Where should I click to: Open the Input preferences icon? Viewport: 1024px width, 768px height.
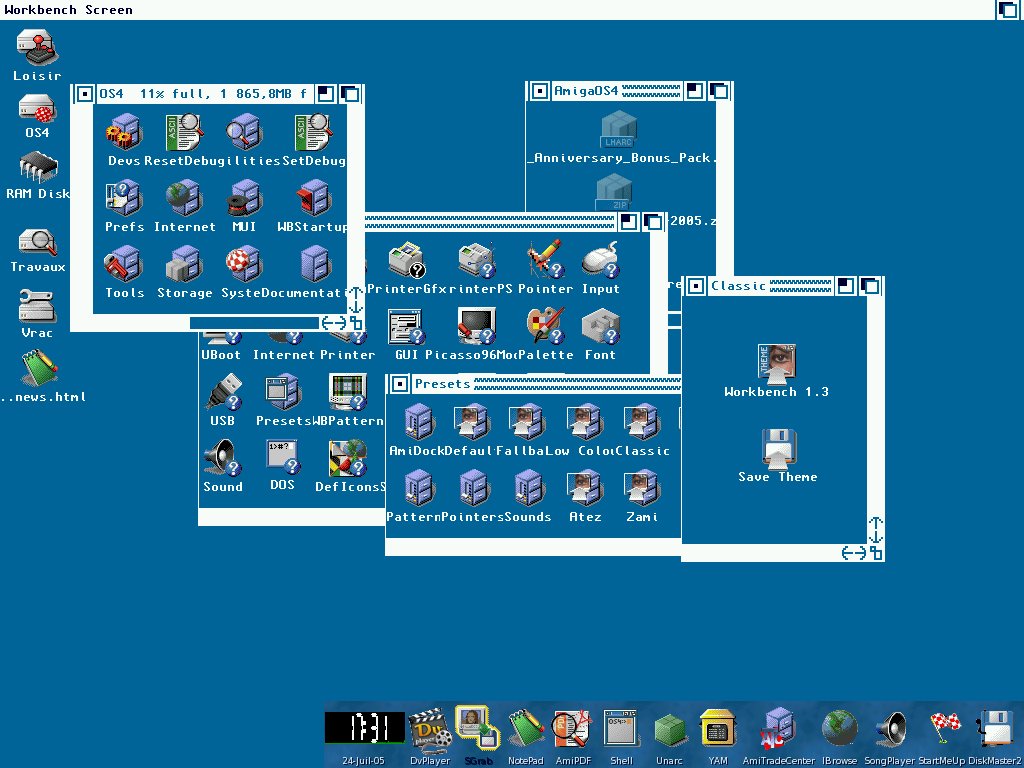click(x=600, y=260)
